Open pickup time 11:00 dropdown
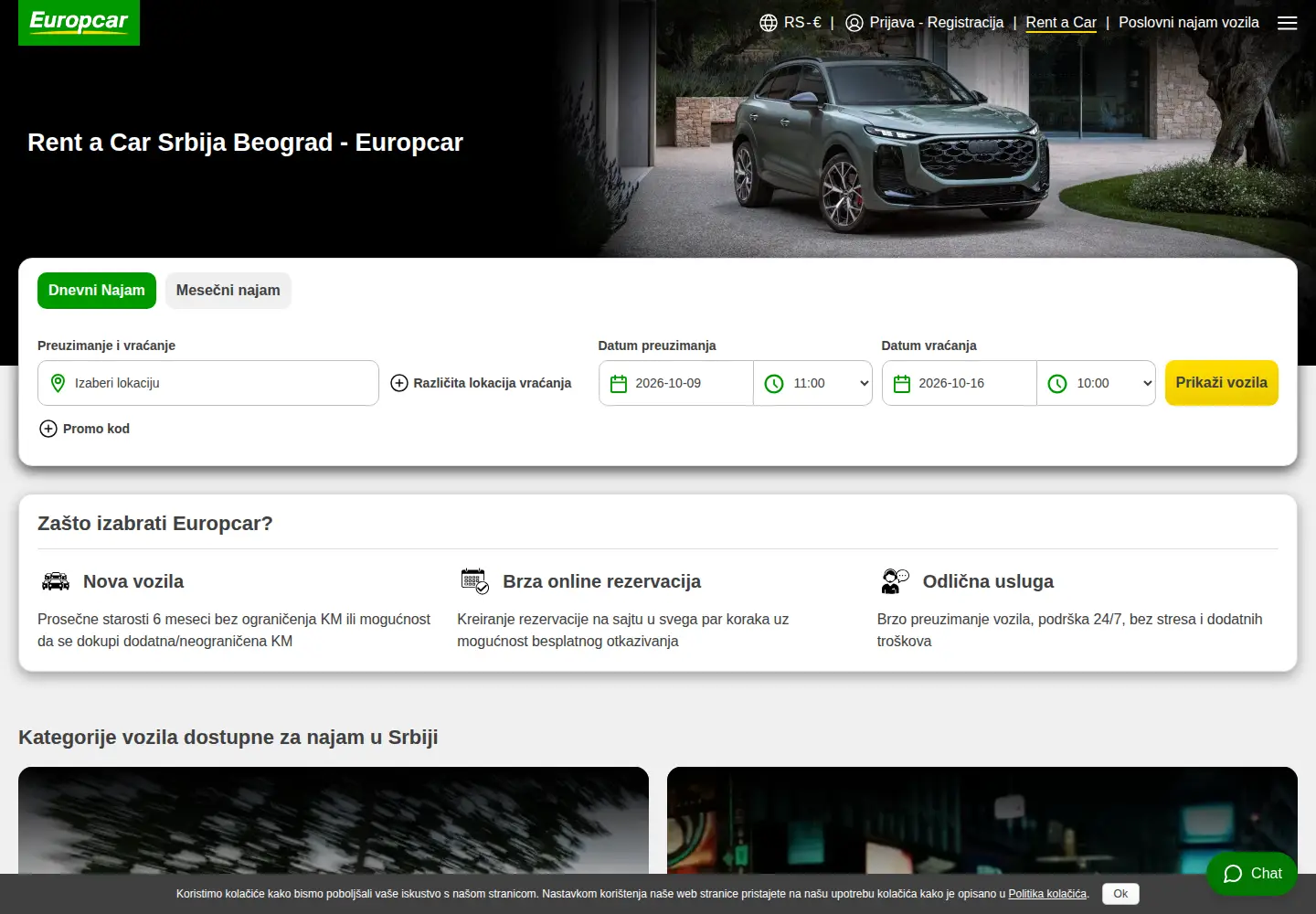Image resolution: width=1316 pixels, height=914 pixels. [813, 383]
